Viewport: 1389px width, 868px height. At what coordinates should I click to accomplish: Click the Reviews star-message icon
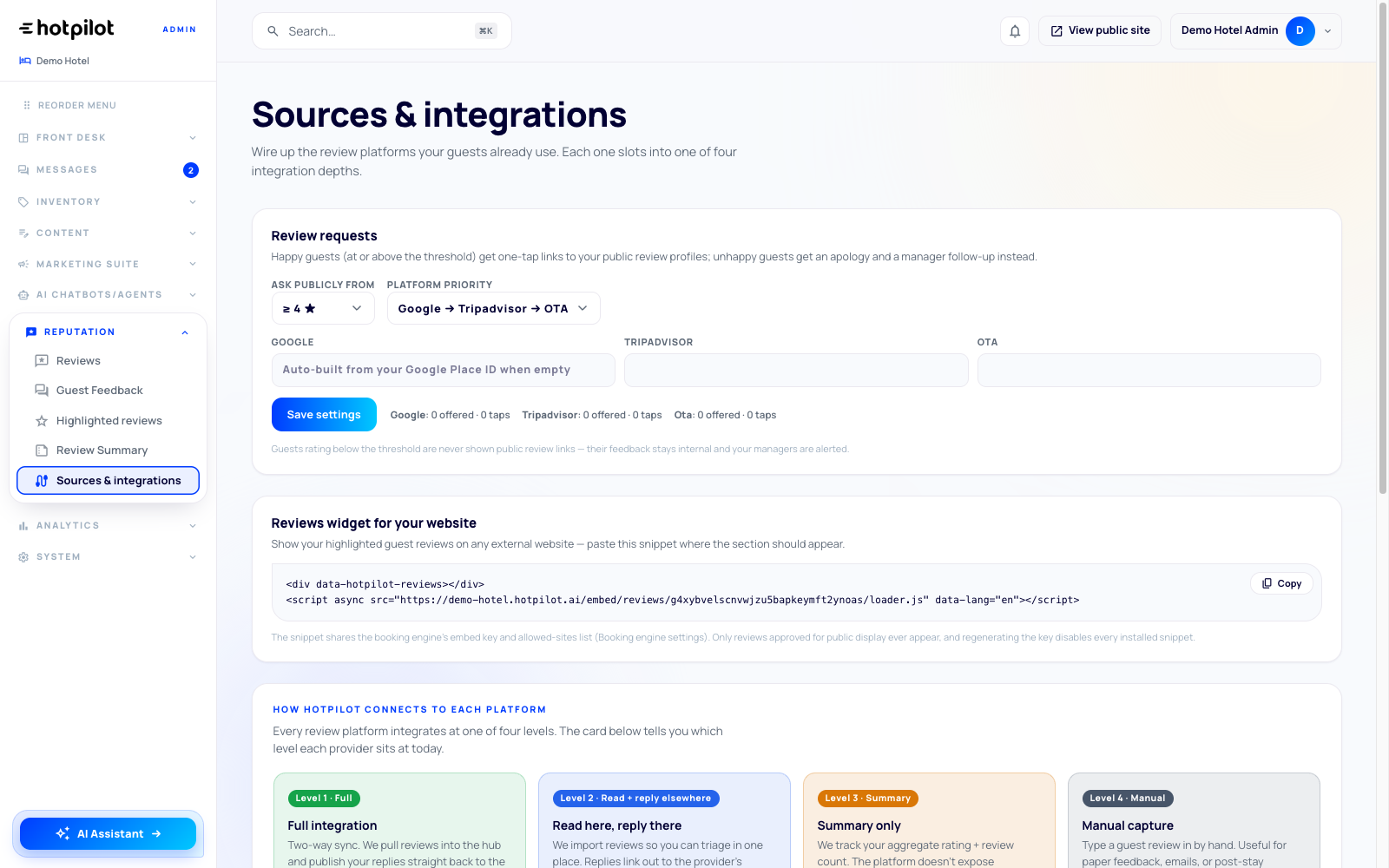[x=42, y=361]
